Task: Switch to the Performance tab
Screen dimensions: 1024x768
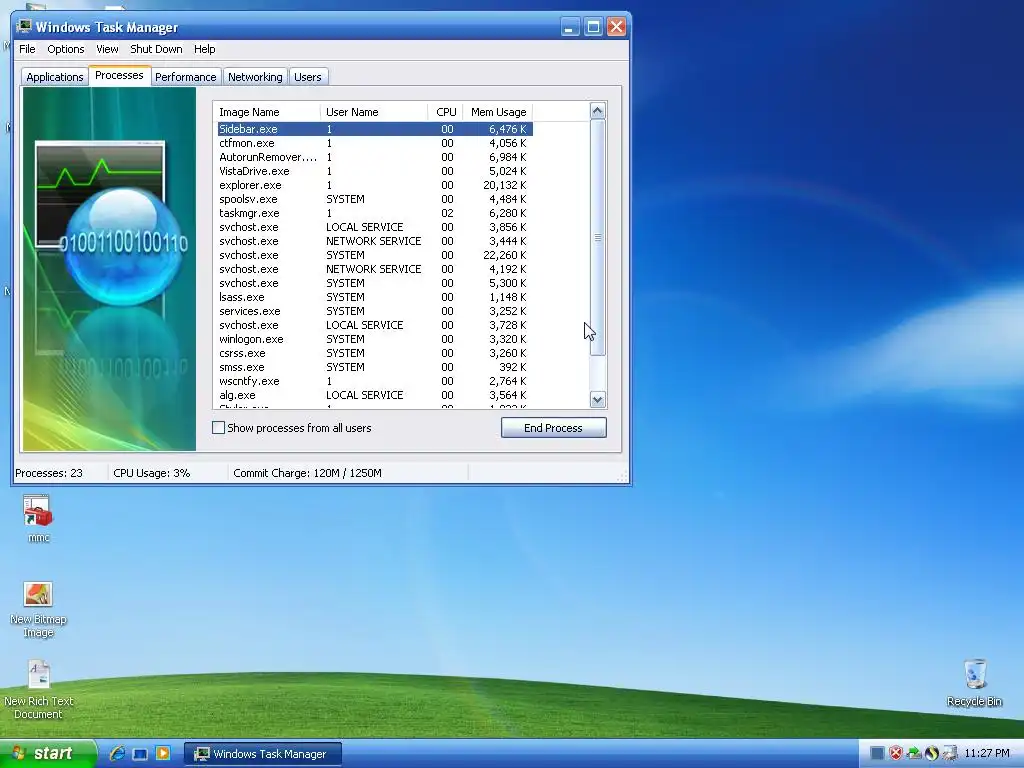Action: [185, 77]
